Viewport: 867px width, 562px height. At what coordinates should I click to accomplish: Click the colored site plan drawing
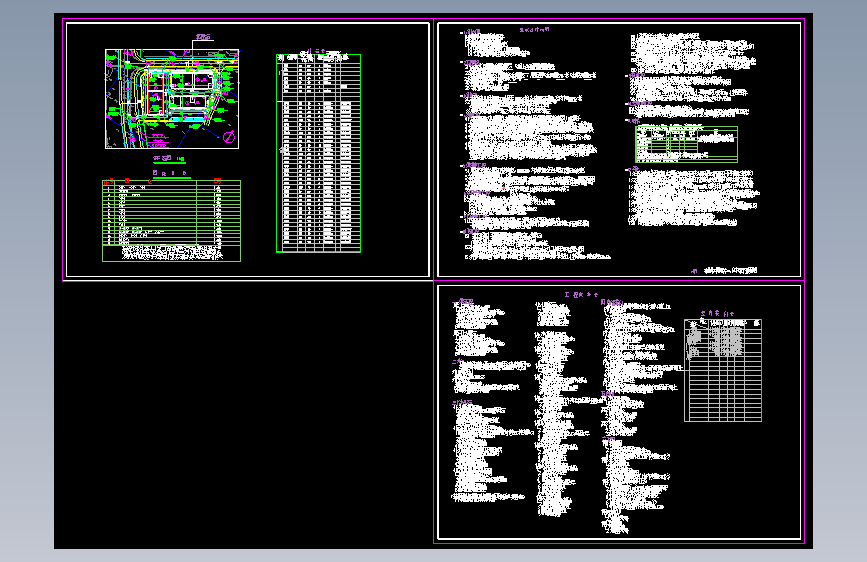[x=172, y=99]
